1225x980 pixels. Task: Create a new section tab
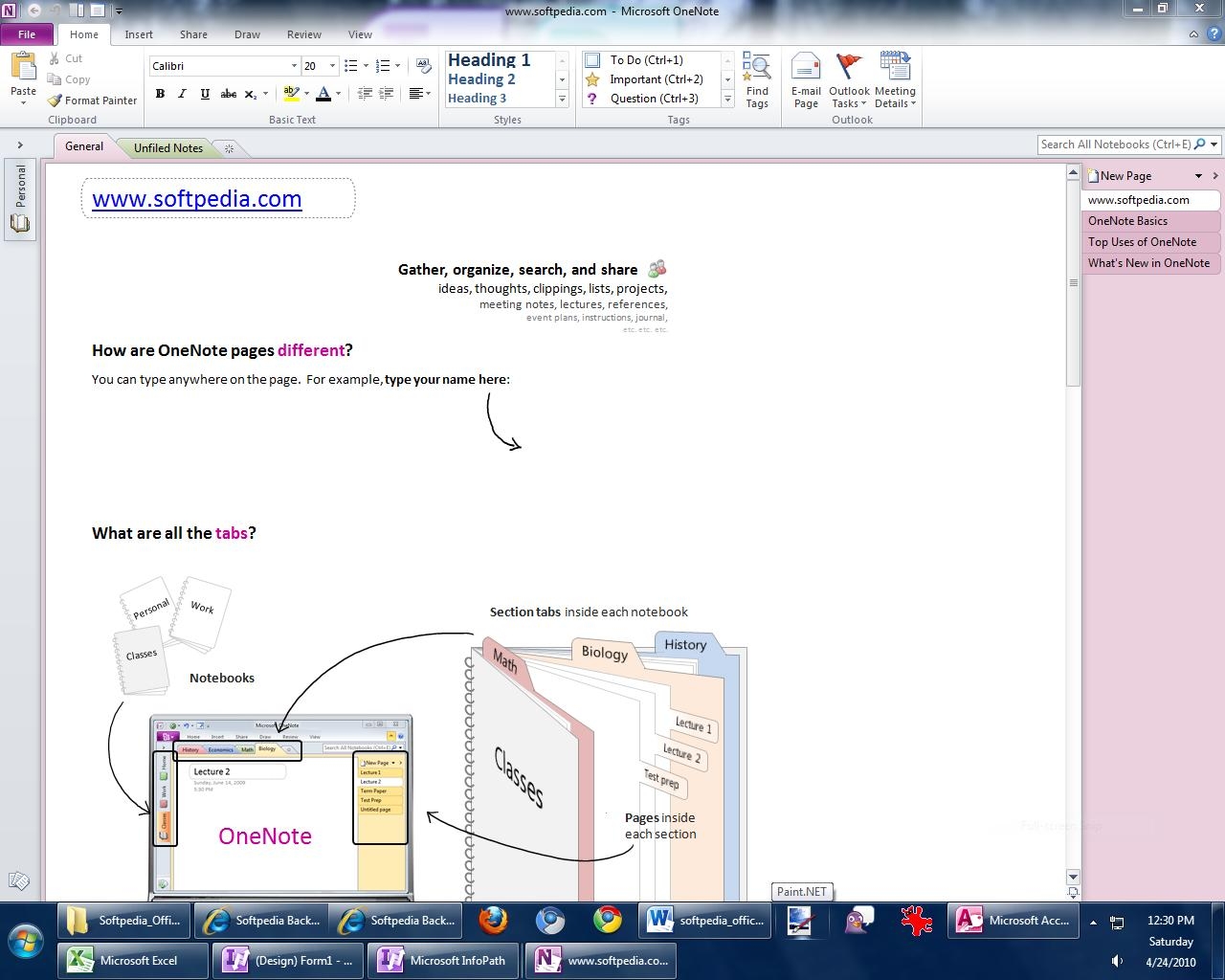[229, 148]
